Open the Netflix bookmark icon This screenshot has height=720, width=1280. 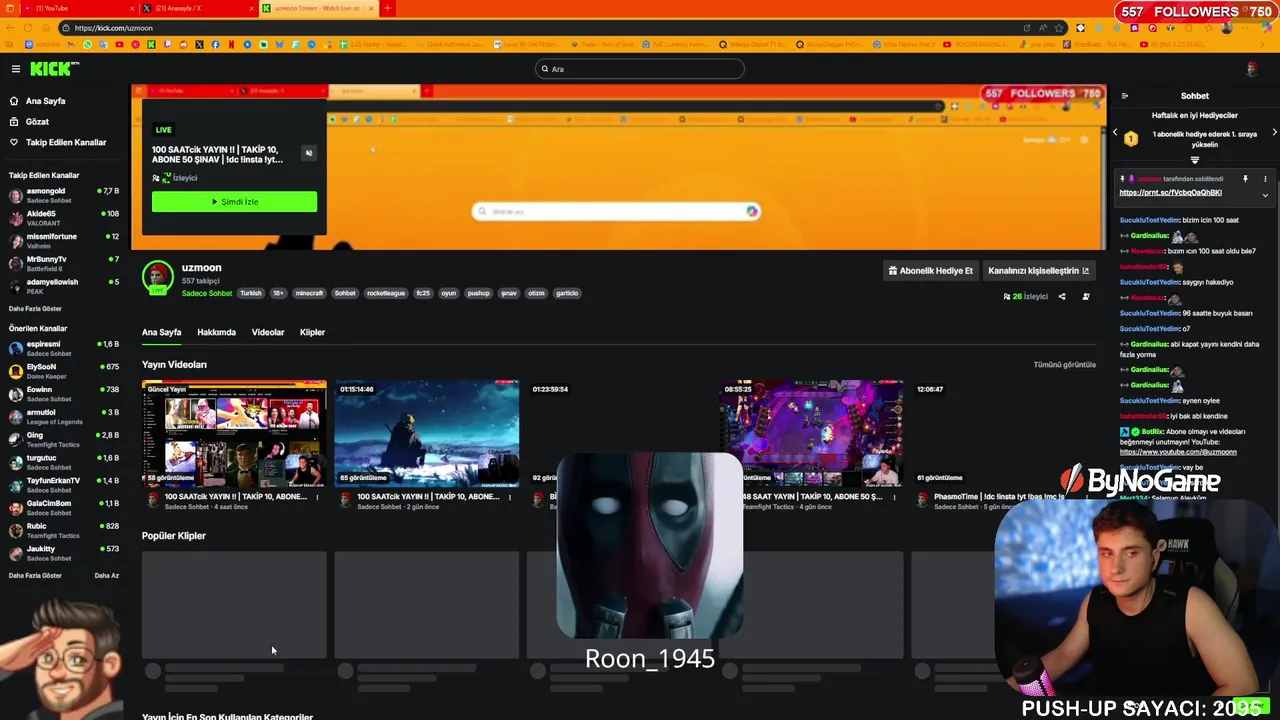[x=232, y=45]
